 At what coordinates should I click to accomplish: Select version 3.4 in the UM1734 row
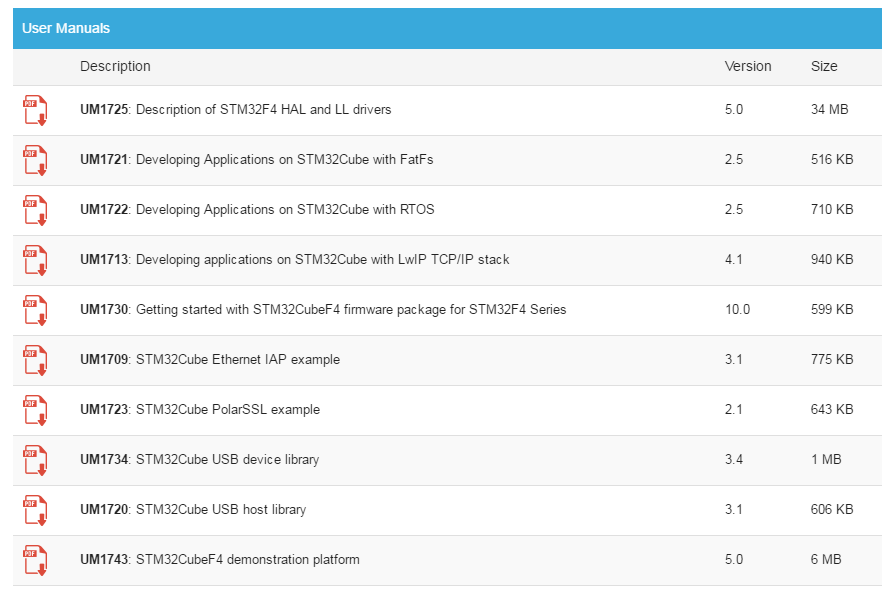(x=734, y=459)
